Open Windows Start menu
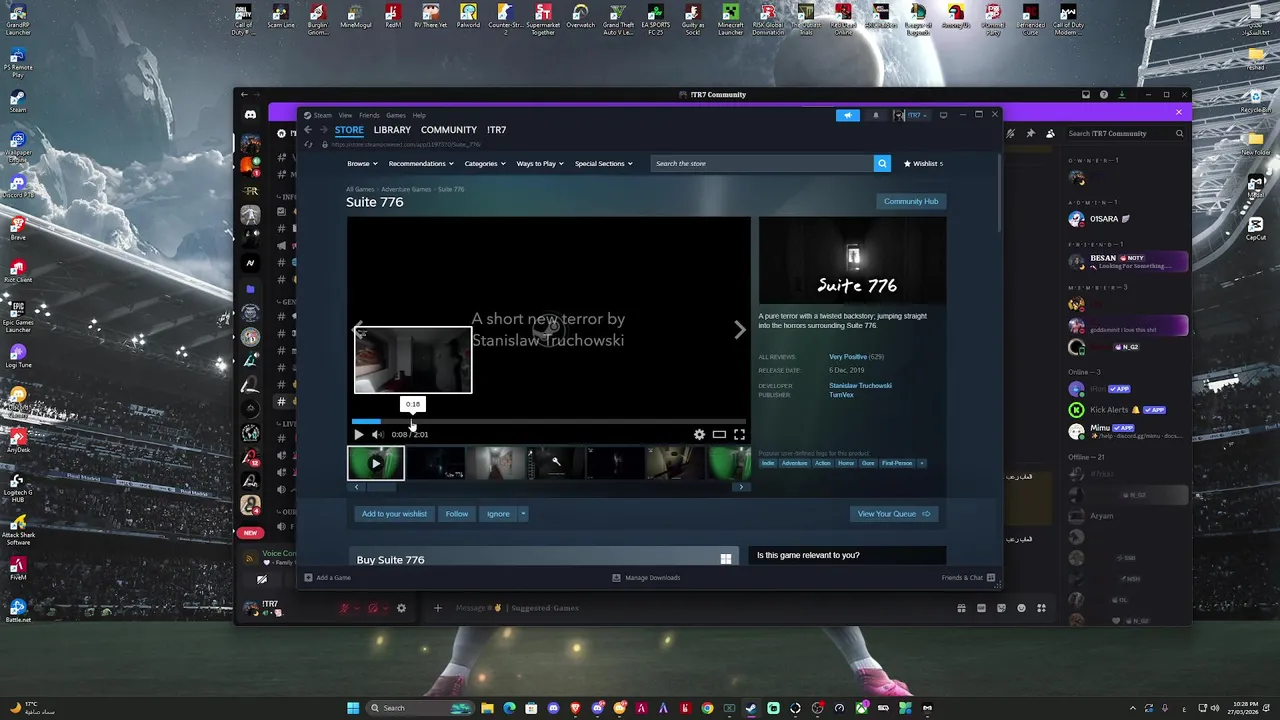 [352, 708]
